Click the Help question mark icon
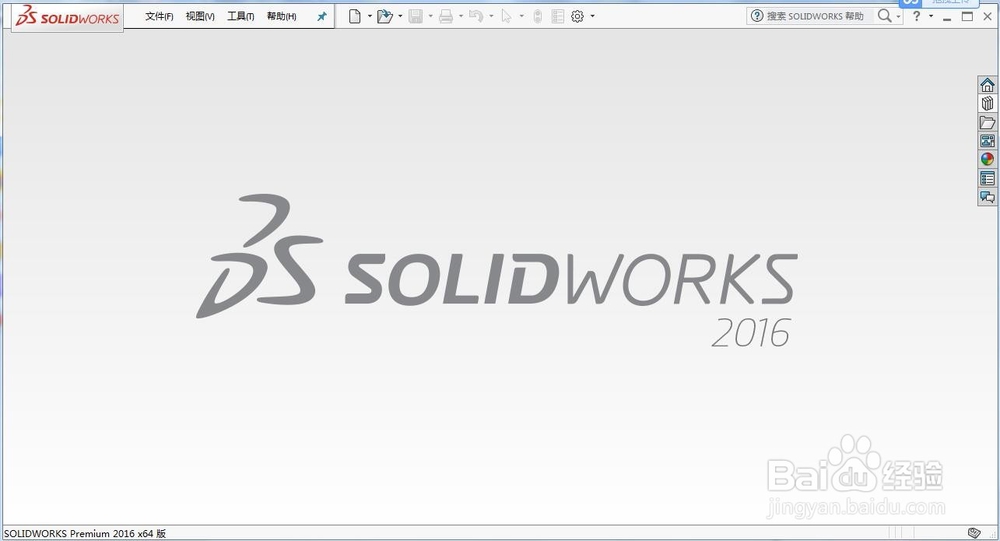Image resolution: width=1000 pixels, height=541 pixels. coord(916,17)
